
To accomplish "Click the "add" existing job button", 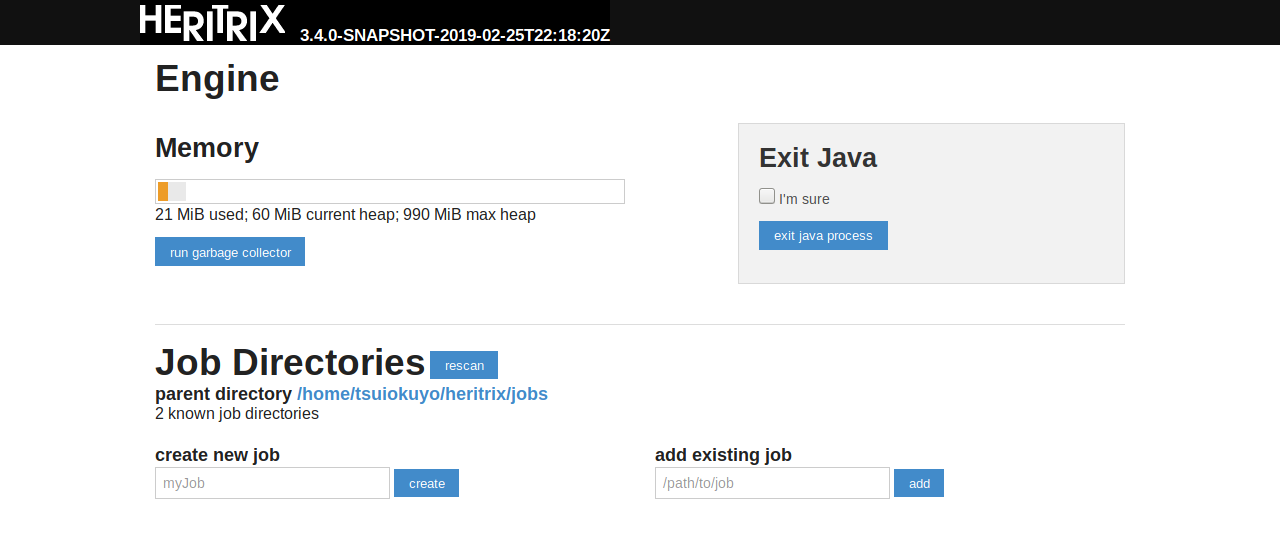I will coord(919,483).
